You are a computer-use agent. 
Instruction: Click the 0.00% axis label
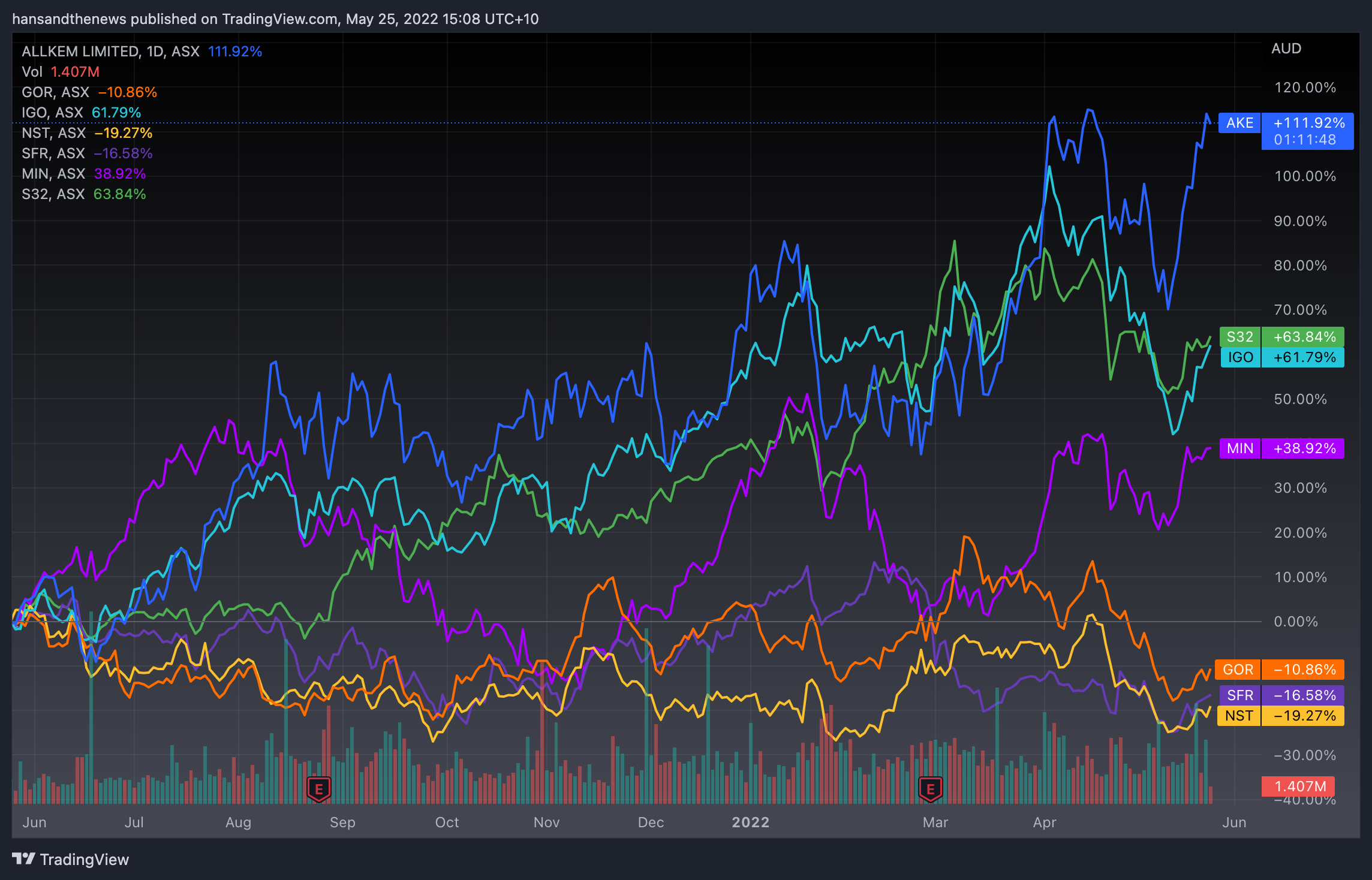click(1296, 622)
